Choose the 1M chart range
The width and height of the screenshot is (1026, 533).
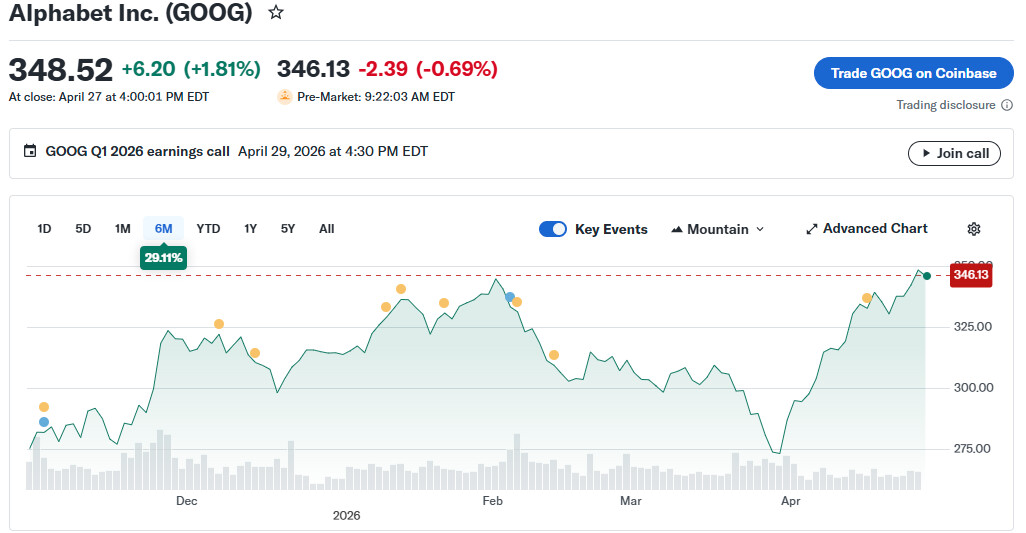point(122,229)
